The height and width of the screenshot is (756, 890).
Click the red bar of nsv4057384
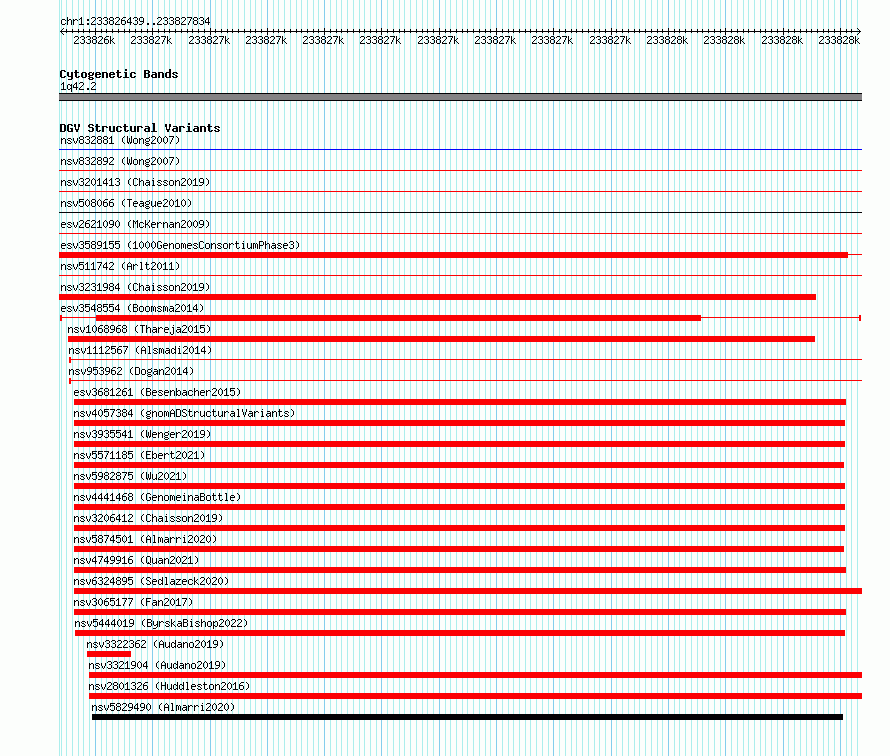coord(459,423)
